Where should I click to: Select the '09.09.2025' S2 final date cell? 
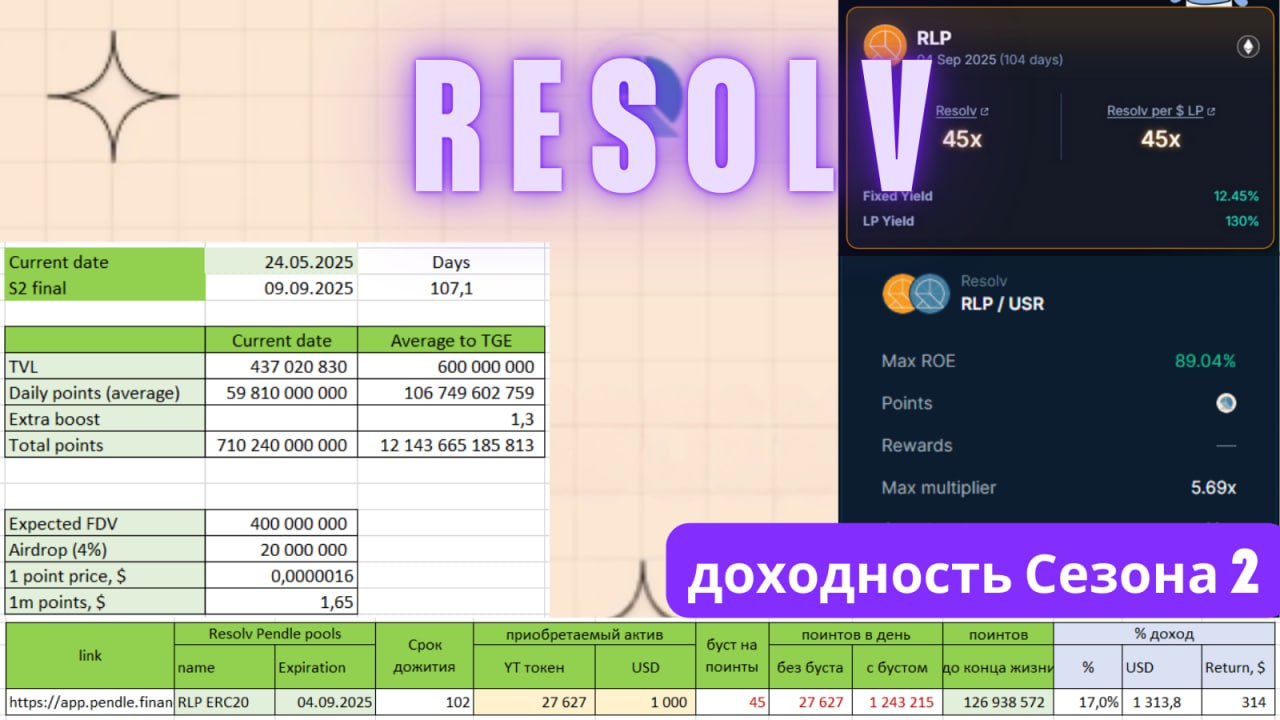[281, 288]
